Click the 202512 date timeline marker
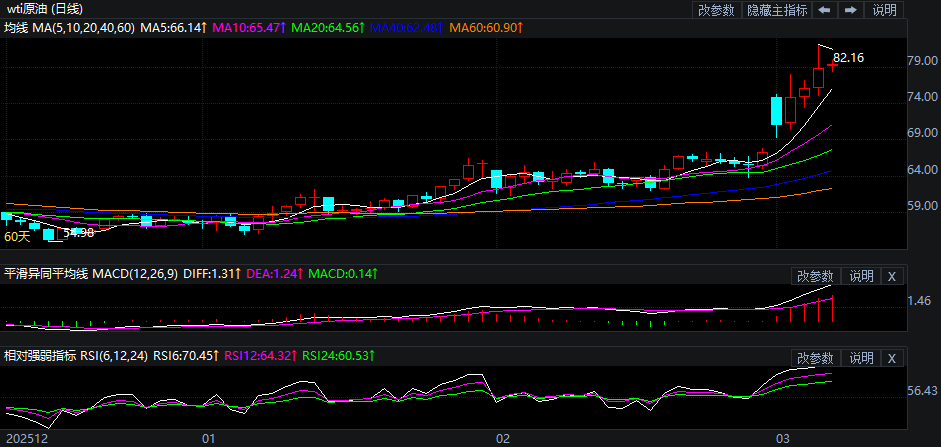Image resolution: width=941 pixels, height=447 pixels. pos(26,438)
